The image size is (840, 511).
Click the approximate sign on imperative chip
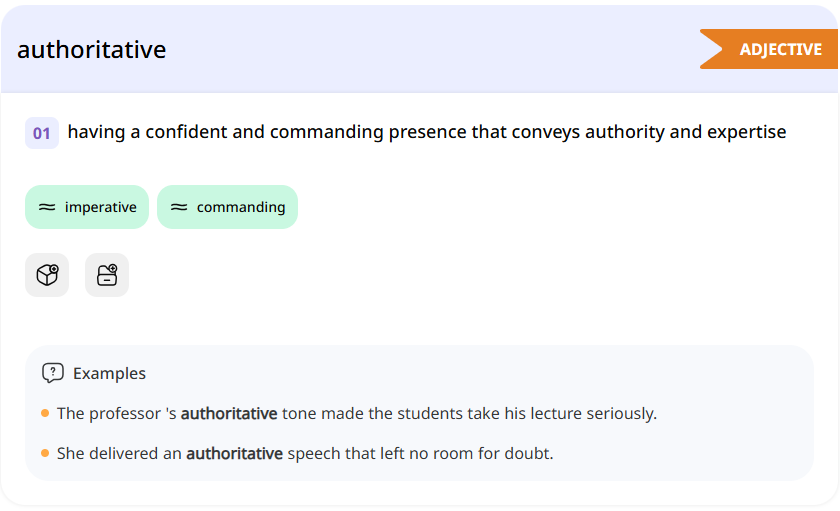coord(47,207)
